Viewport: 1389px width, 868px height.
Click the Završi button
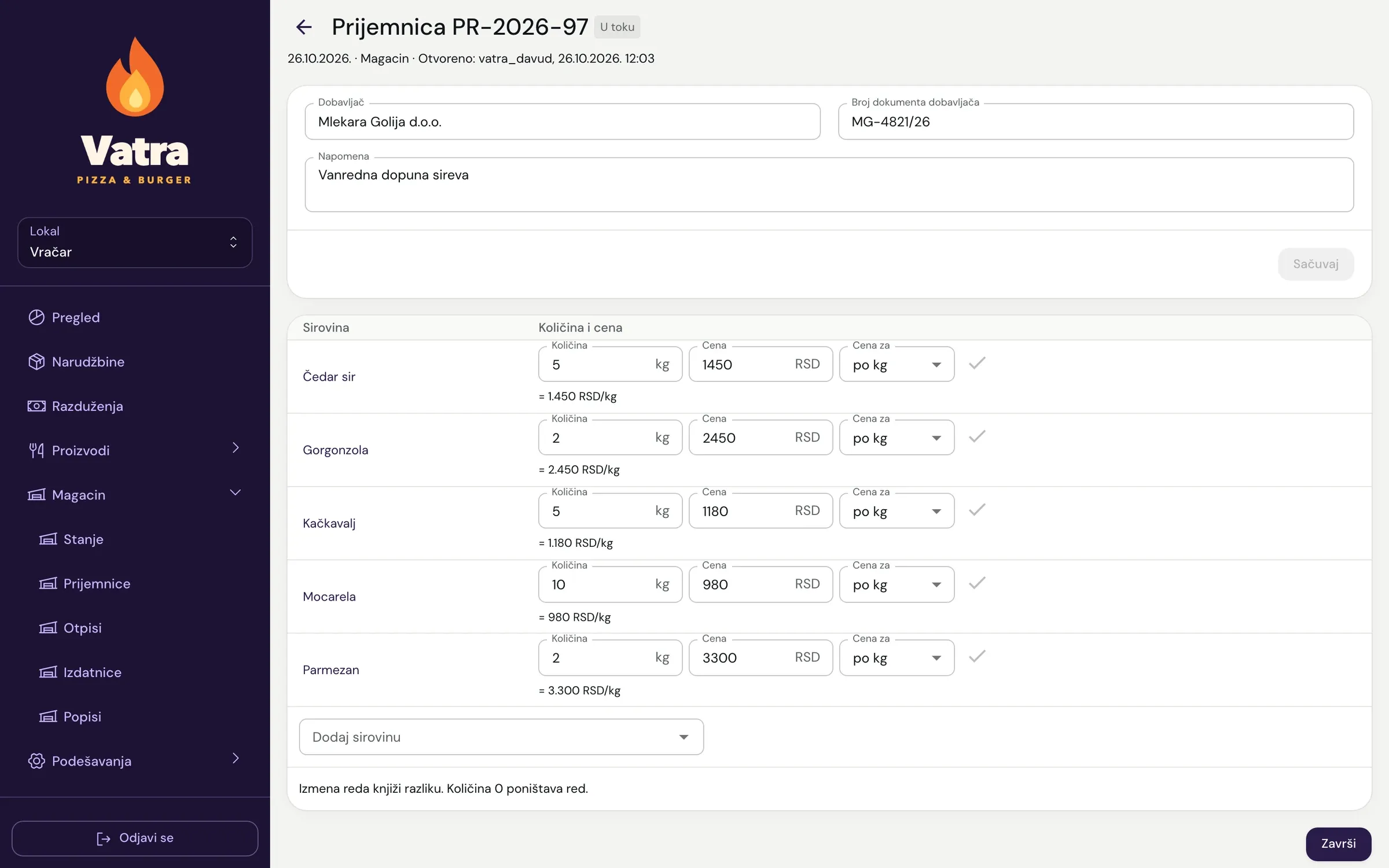(x=1338, y=844)
